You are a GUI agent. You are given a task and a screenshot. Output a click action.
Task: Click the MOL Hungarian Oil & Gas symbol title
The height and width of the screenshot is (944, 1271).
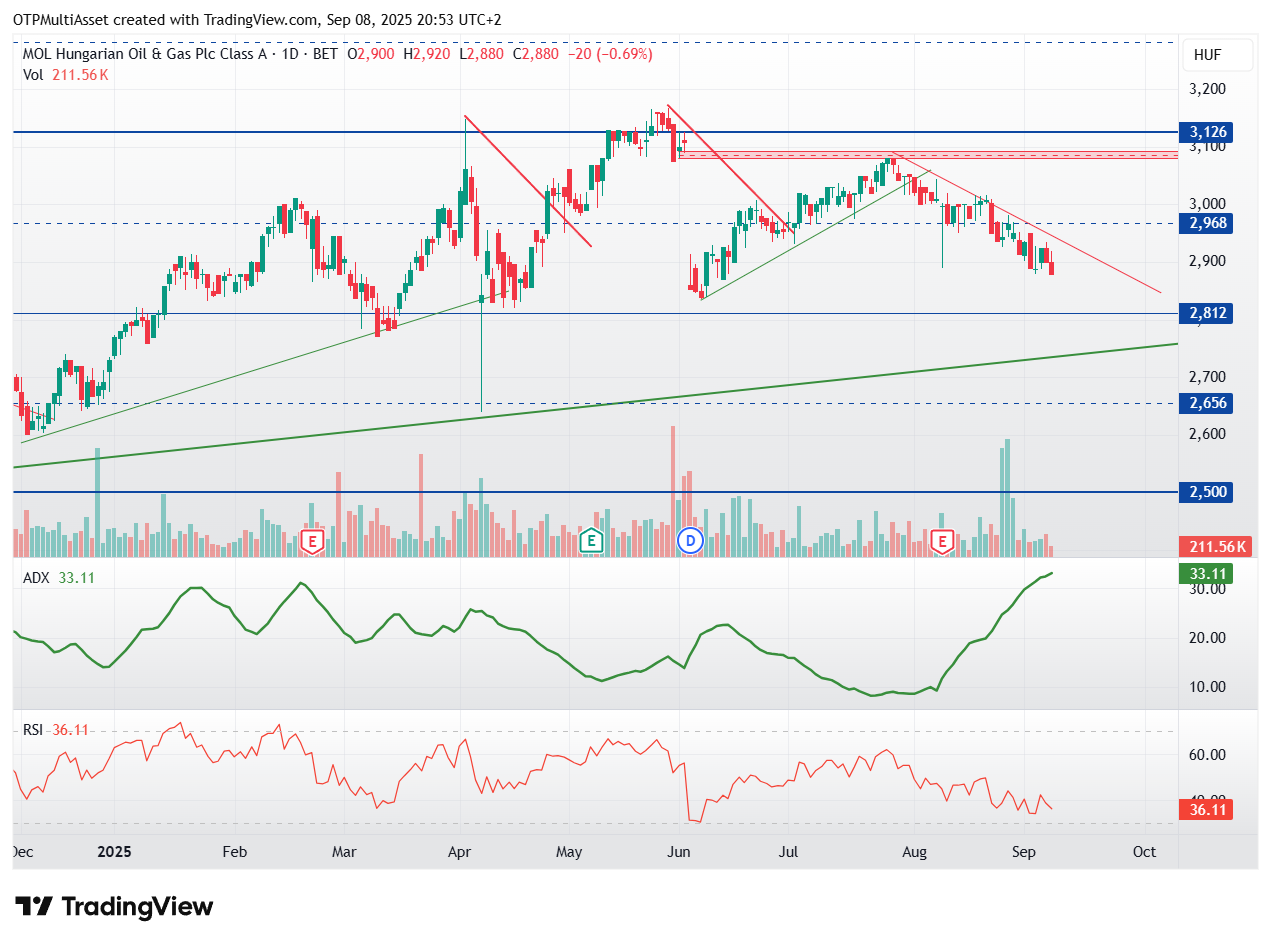[145, 54]
